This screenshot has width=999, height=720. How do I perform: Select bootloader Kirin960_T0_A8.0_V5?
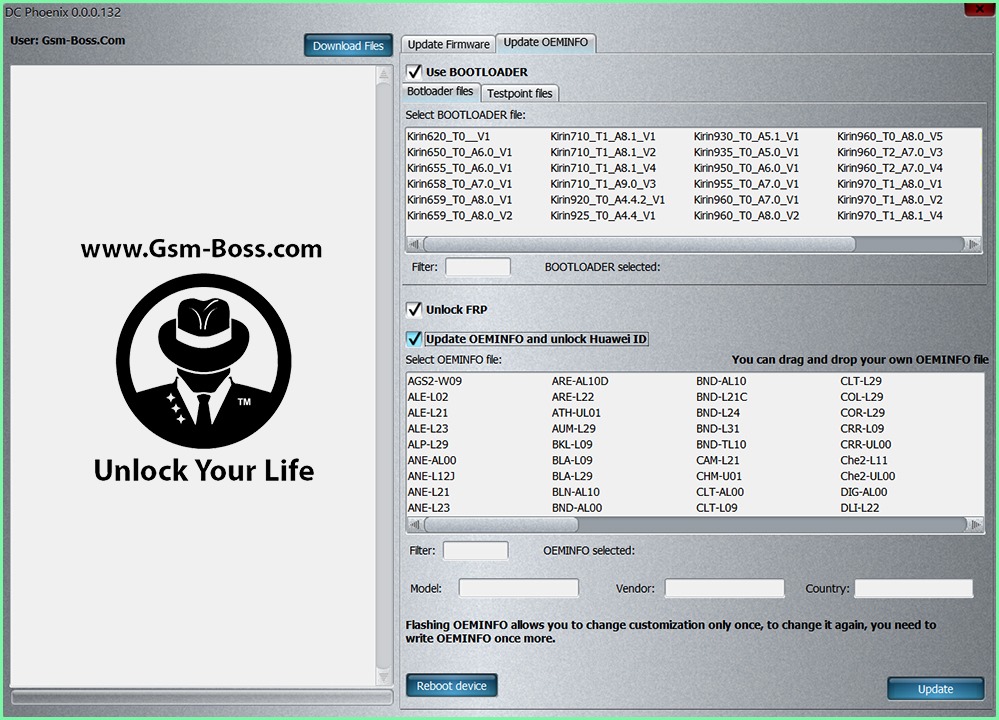890,136
